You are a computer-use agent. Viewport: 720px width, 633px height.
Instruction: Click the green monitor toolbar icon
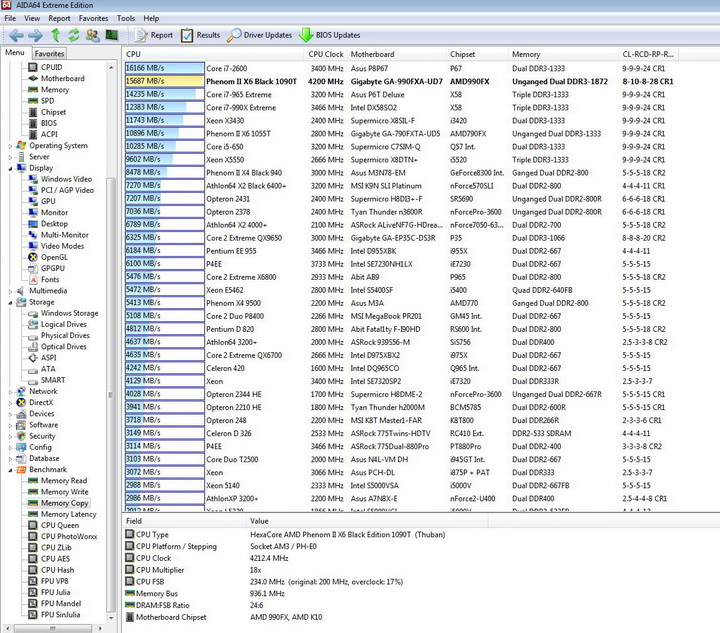112,35
